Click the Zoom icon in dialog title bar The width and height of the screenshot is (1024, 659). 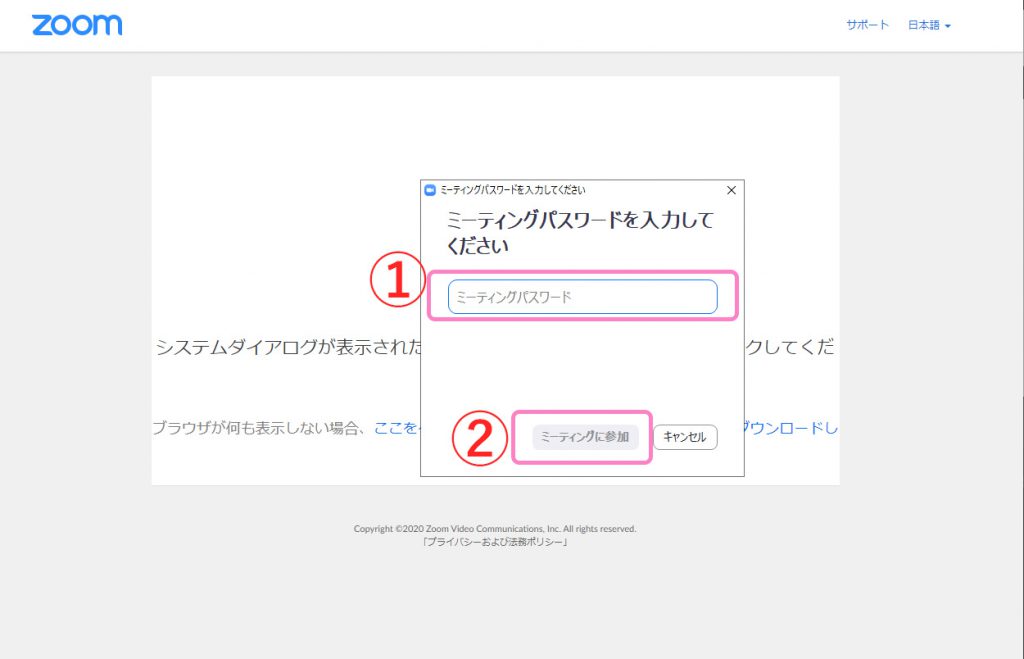pos(430,190)
